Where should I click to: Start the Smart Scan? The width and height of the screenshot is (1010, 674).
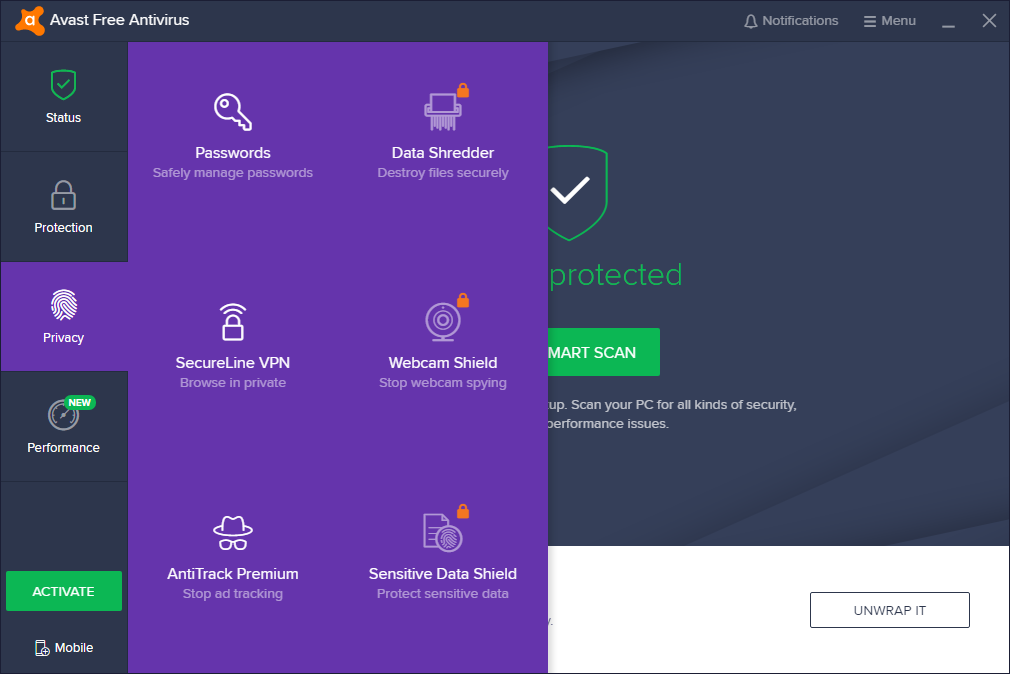[604, 352]
